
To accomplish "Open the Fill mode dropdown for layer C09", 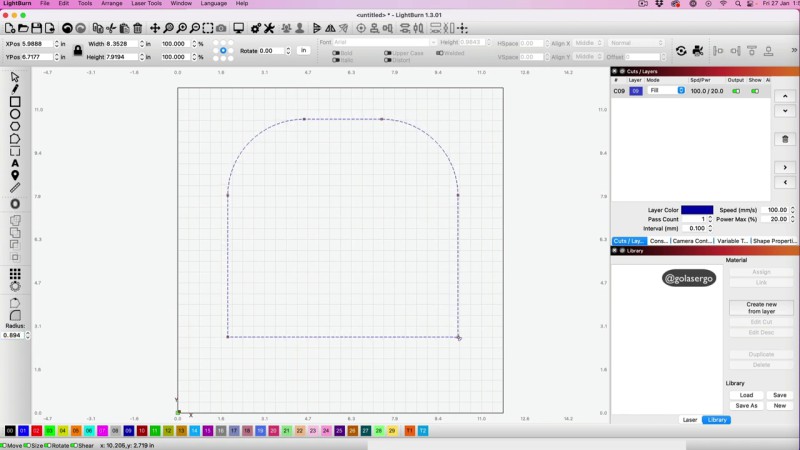I will (667, 91).
